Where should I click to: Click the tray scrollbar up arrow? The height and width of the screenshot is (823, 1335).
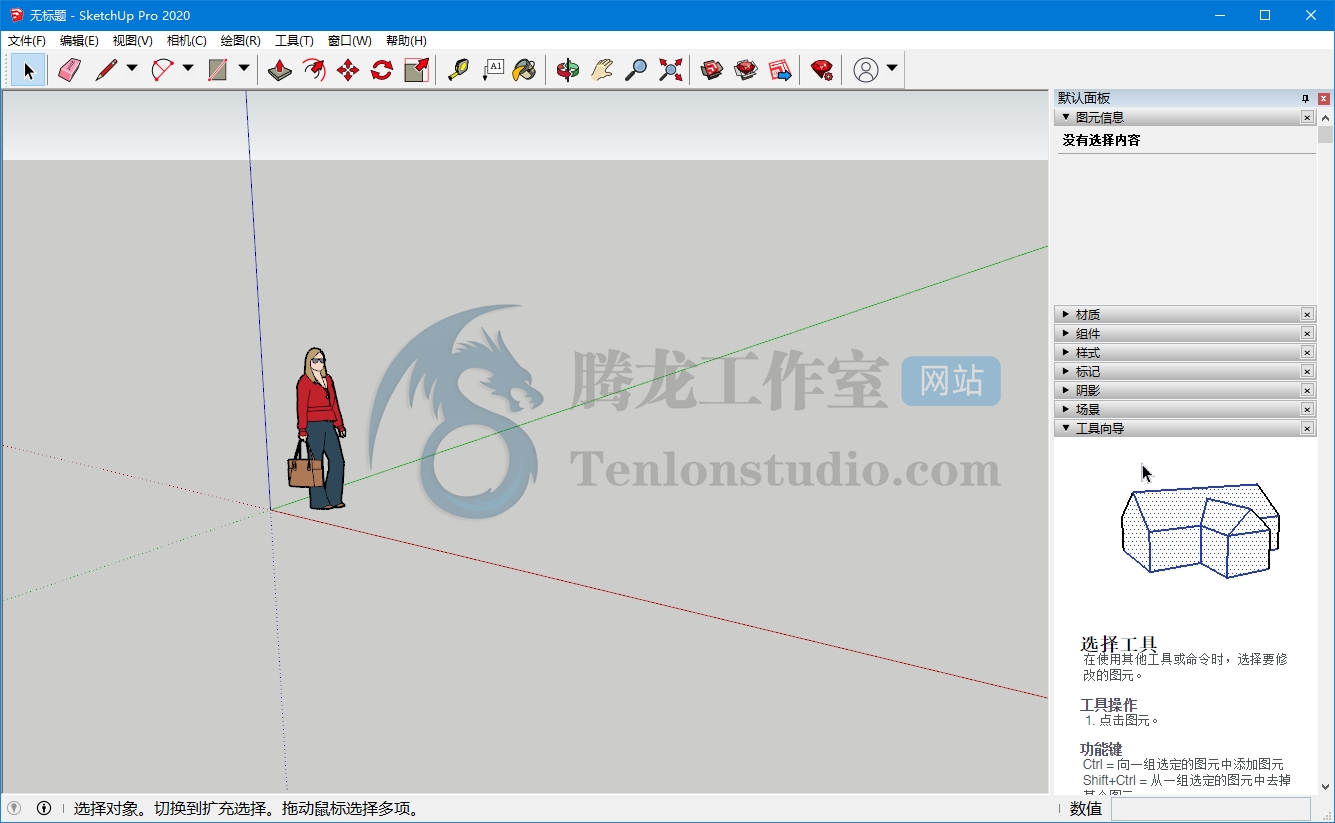tap(1326, 117)
